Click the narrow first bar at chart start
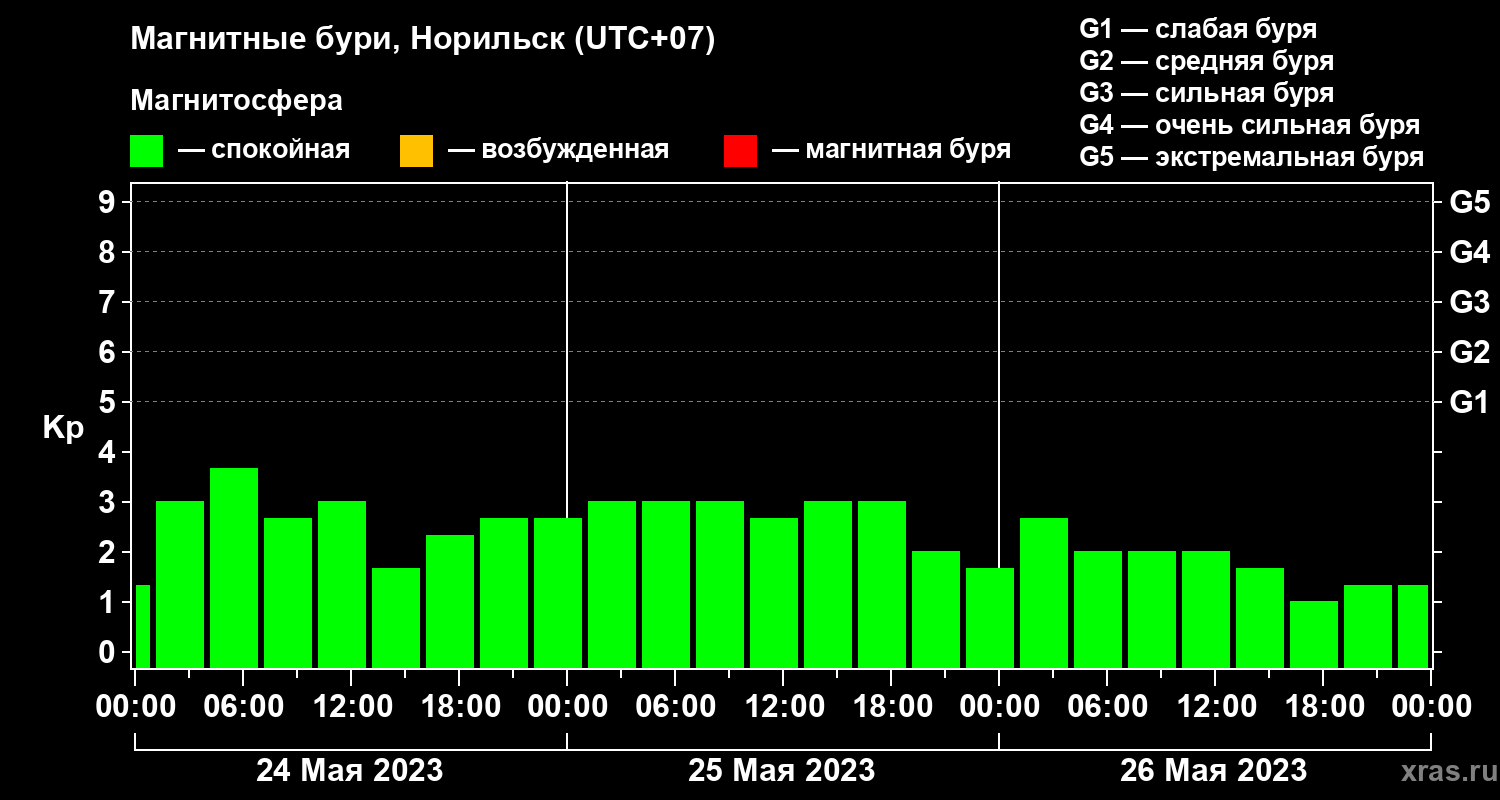Viewport: 1500px width, 800px height. pos(142,626)
